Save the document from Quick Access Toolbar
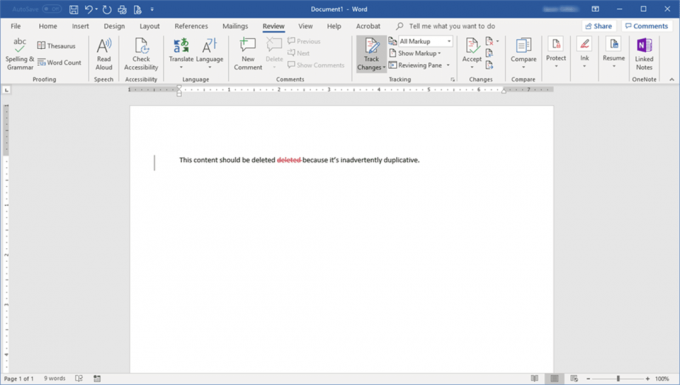 click(x=74, y=9)
